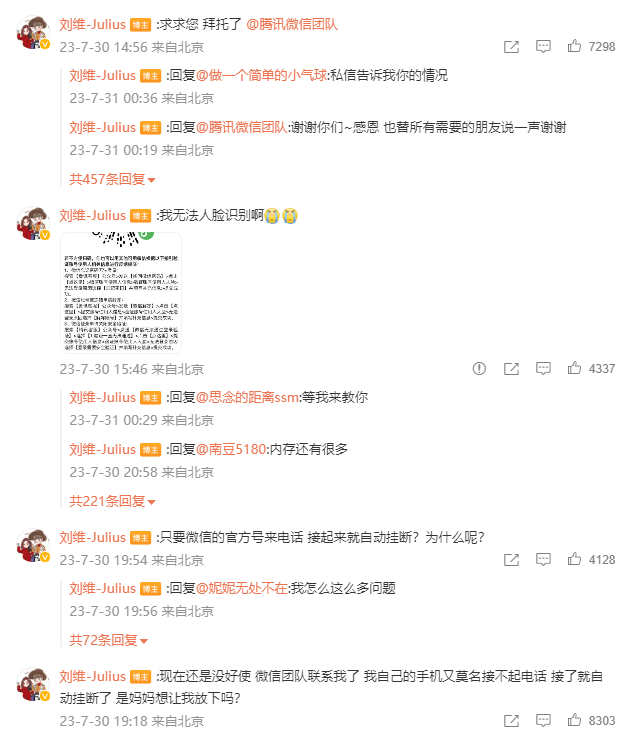Share the 求求您 拜托了 comment

pyautogui.click(x=511, y=46)
